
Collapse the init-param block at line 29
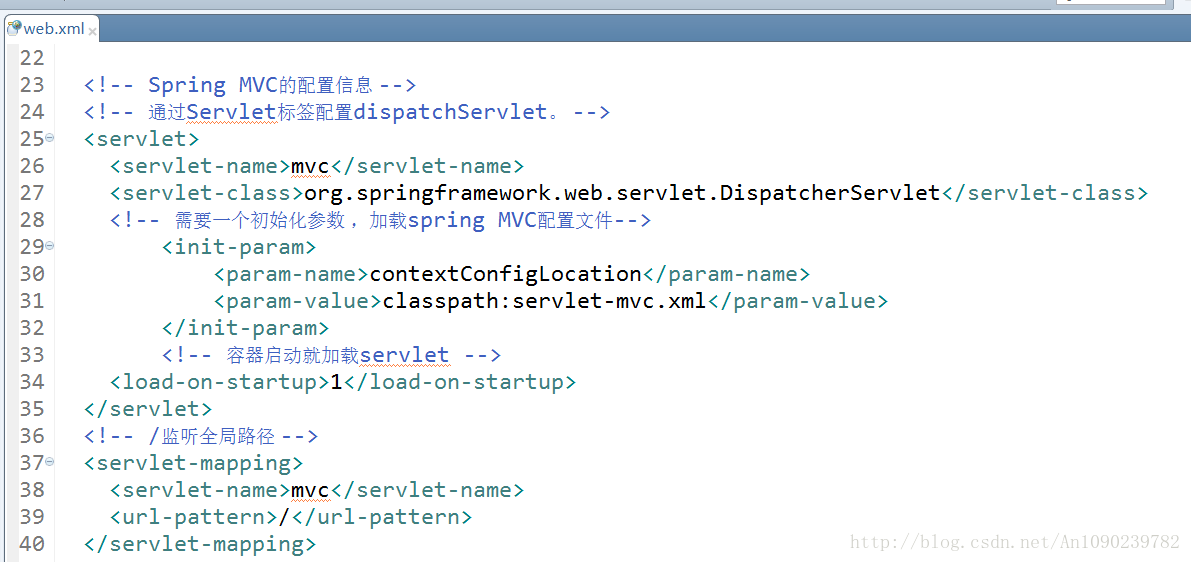click(49, 246)
